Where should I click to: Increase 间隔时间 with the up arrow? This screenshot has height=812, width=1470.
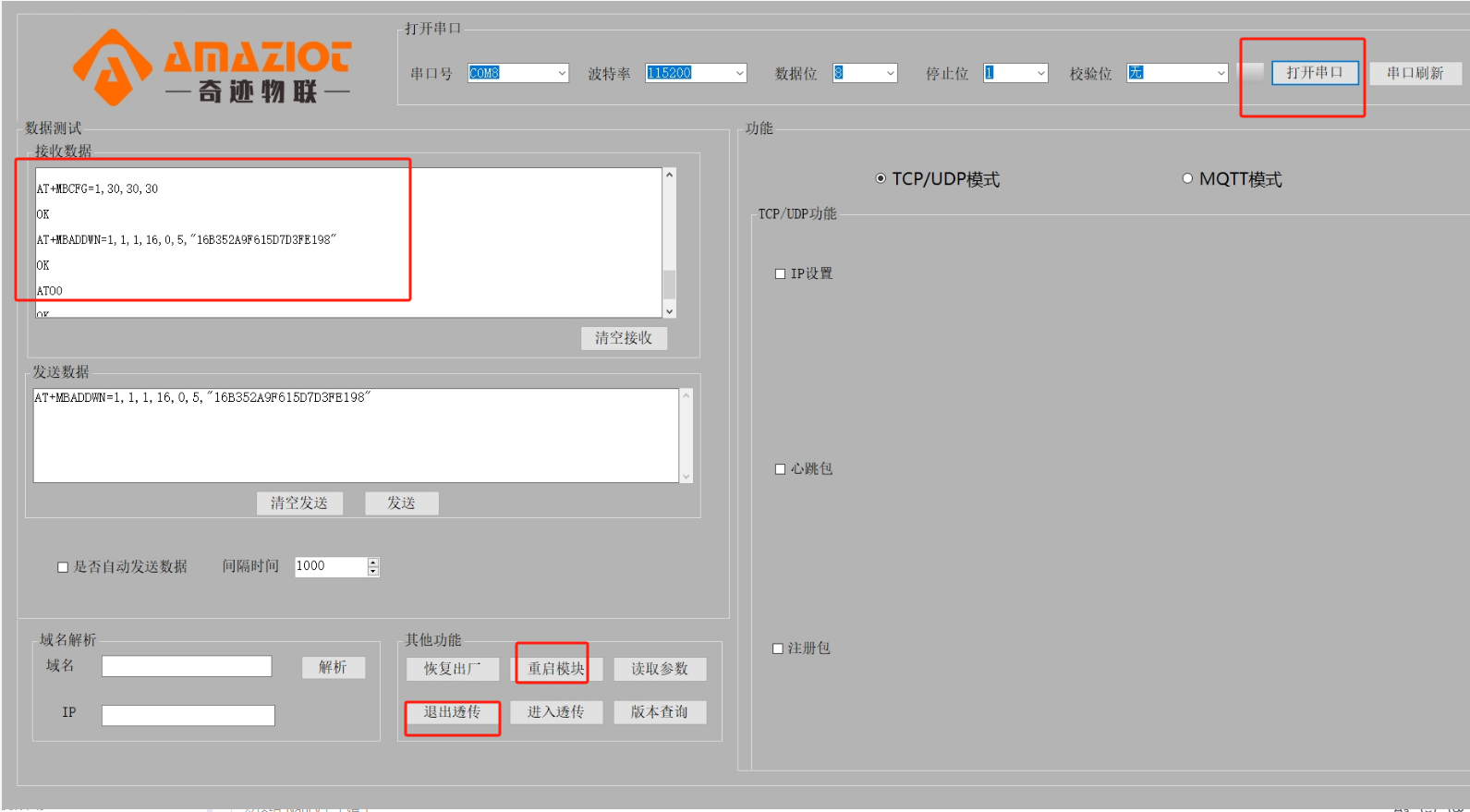[373, 562]
